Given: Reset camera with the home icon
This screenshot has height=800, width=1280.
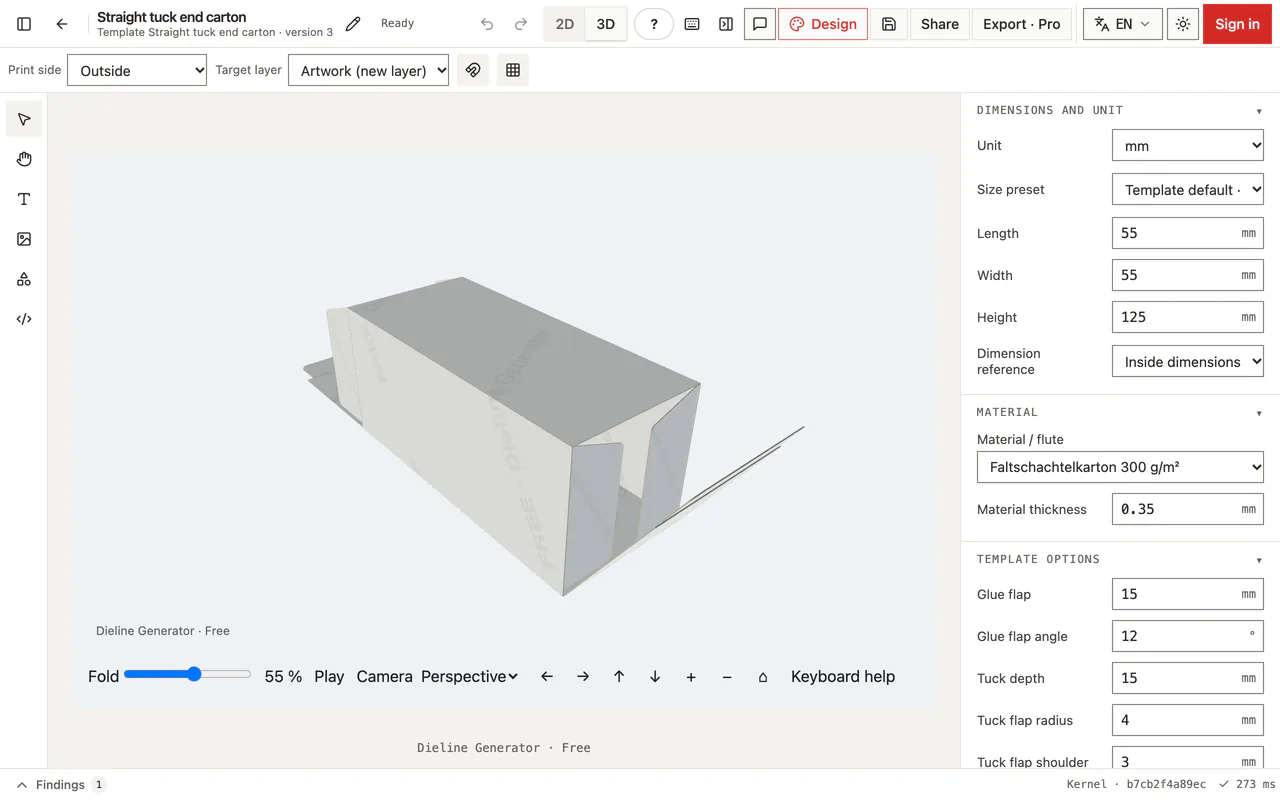Looking at the screenshot, I should tap(763, 676).
